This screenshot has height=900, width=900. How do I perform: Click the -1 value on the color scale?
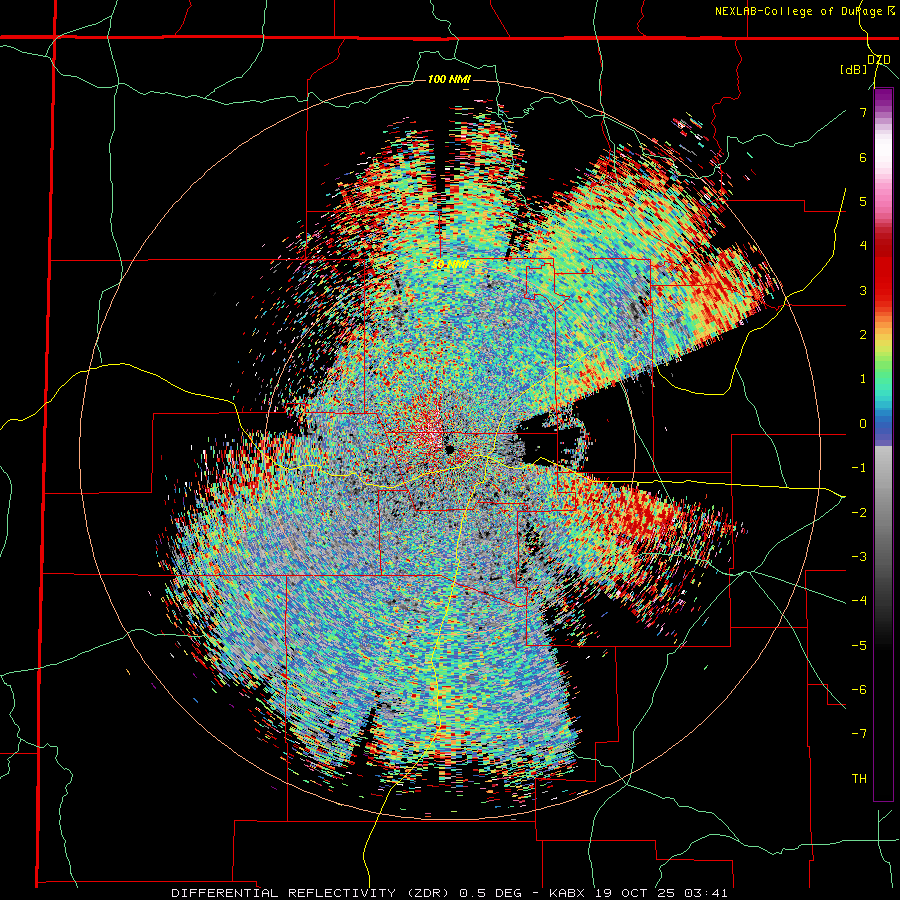click(x=859, y=468)
